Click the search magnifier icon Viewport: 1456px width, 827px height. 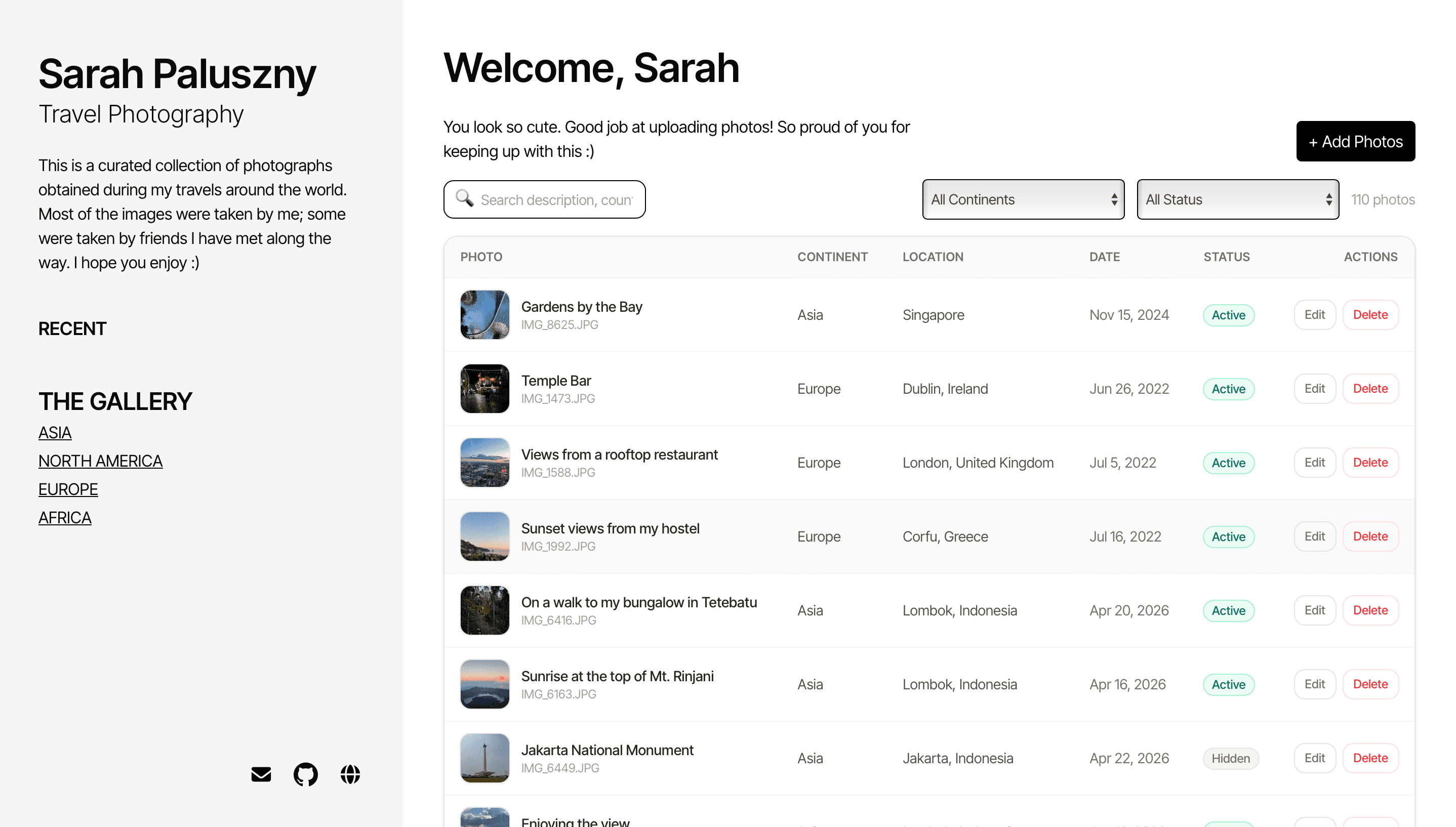(464, 198)
